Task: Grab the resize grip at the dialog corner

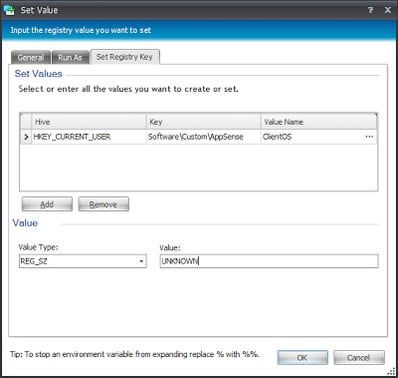Action: [391, 371]
